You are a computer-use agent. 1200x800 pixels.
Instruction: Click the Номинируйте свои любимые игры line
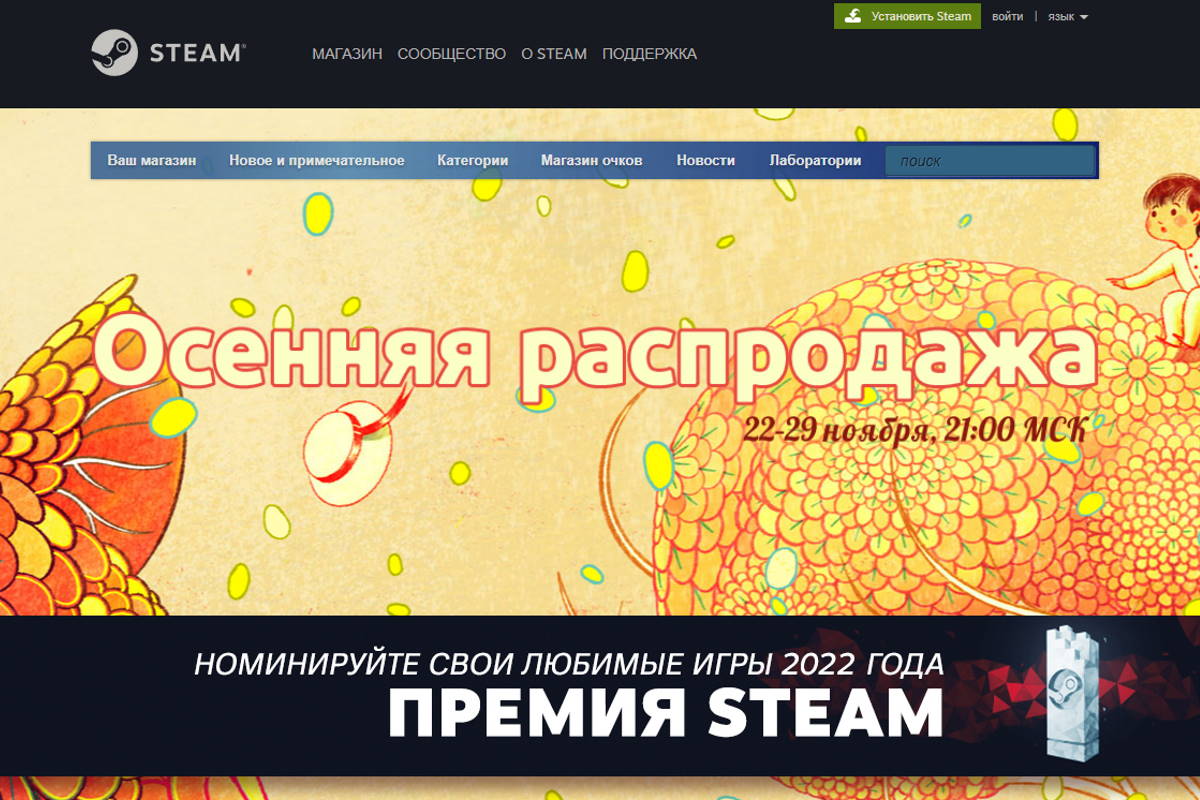tap(568, 664)
